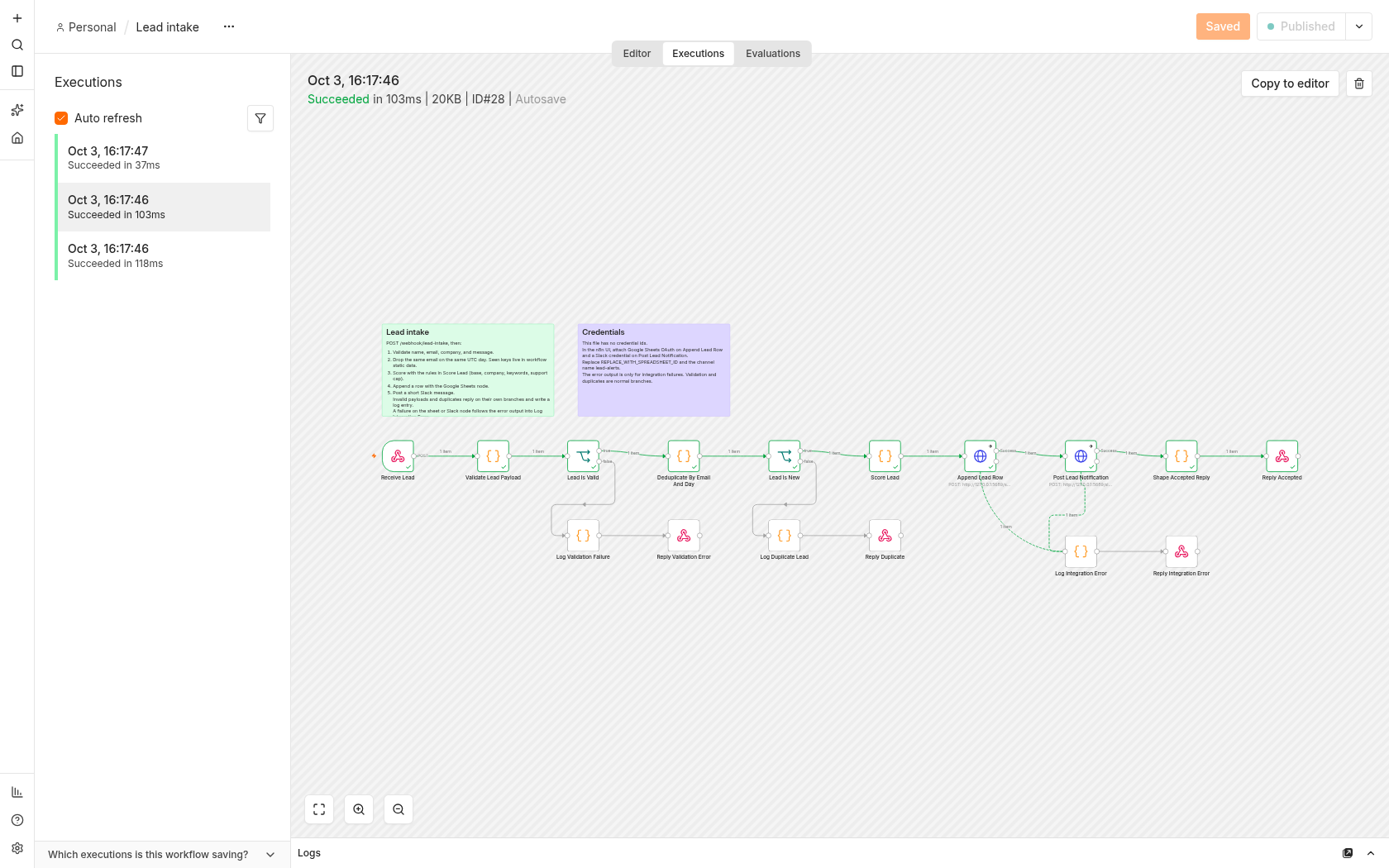1389x868 pixels.
Task: Select the Log Duplicate Lead node
Action: click(784, 536)
